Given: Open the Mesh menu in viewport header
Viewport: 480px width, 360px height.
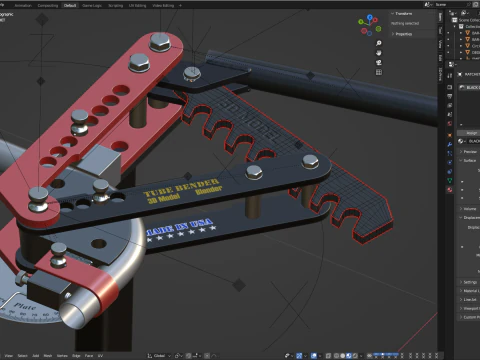Looking at the screenshot, I should click(x=48, y=356).
